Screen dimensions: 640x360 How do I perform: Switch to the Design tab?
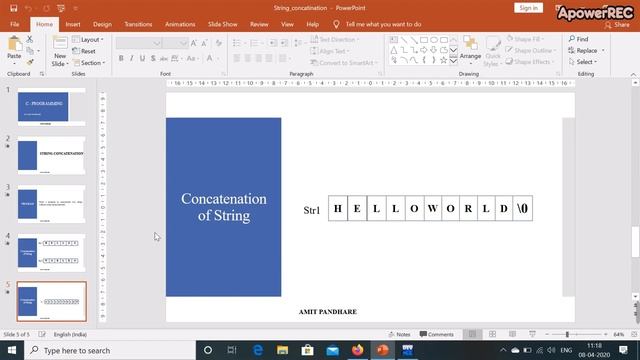(102, 24)
